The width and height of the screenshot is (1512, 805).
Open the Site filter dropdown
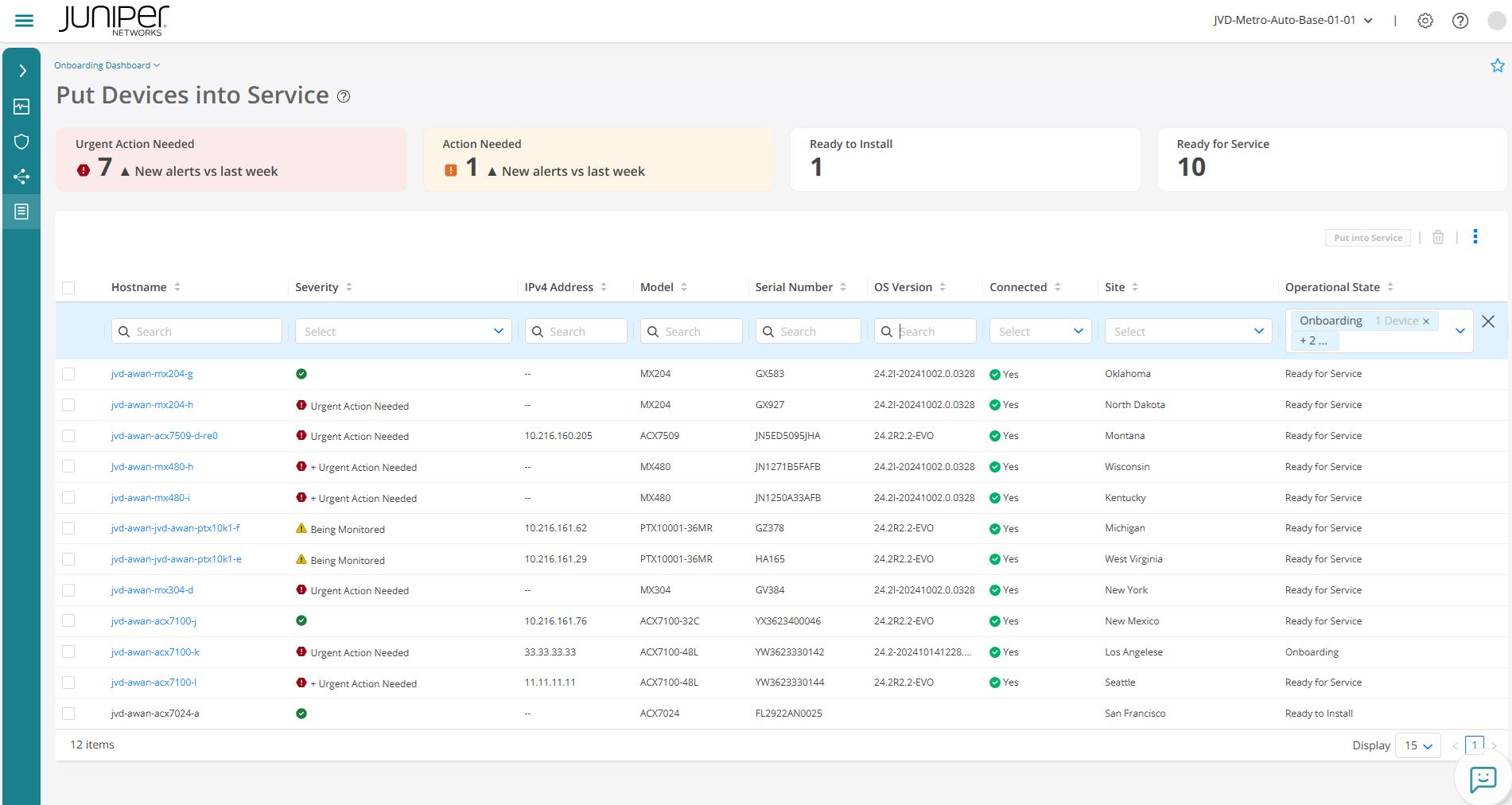click(1188, 332)
